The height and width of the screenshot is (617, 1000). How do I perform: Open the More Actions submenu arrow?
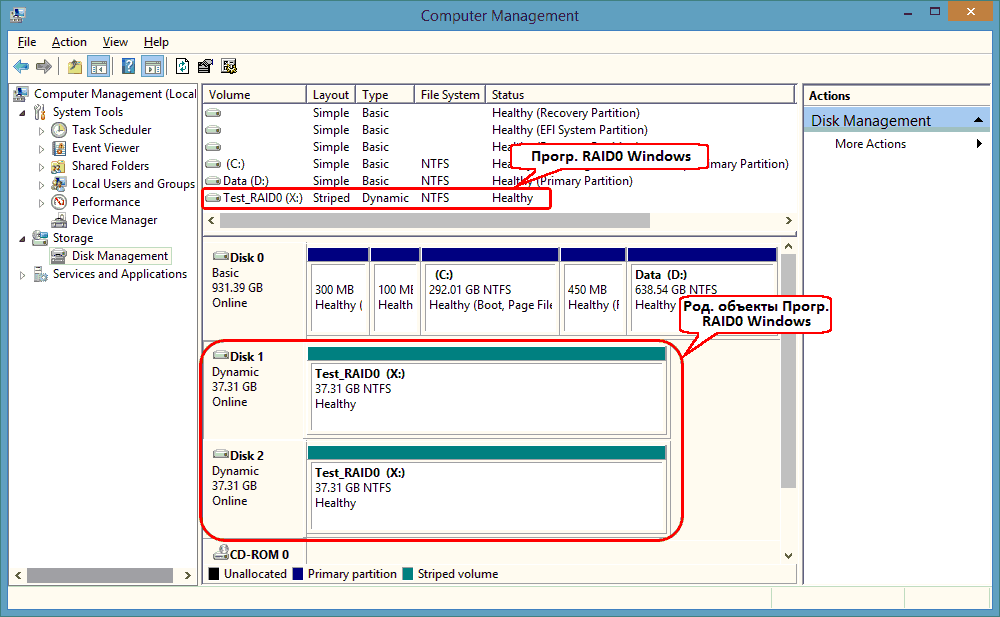(979, 144)
